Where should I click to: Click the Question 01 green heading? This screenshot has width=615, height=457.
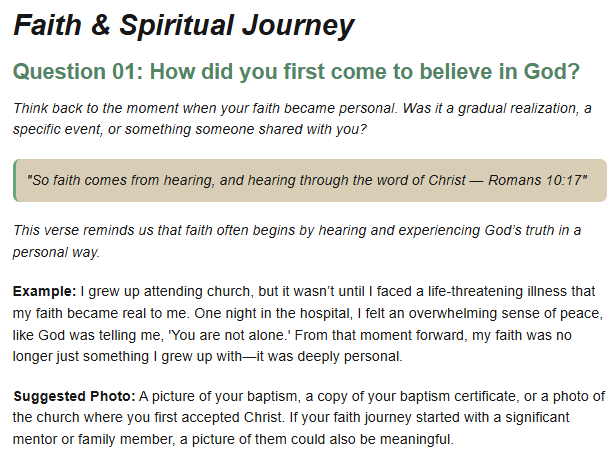pyautogui.click(x=296, y=72)
